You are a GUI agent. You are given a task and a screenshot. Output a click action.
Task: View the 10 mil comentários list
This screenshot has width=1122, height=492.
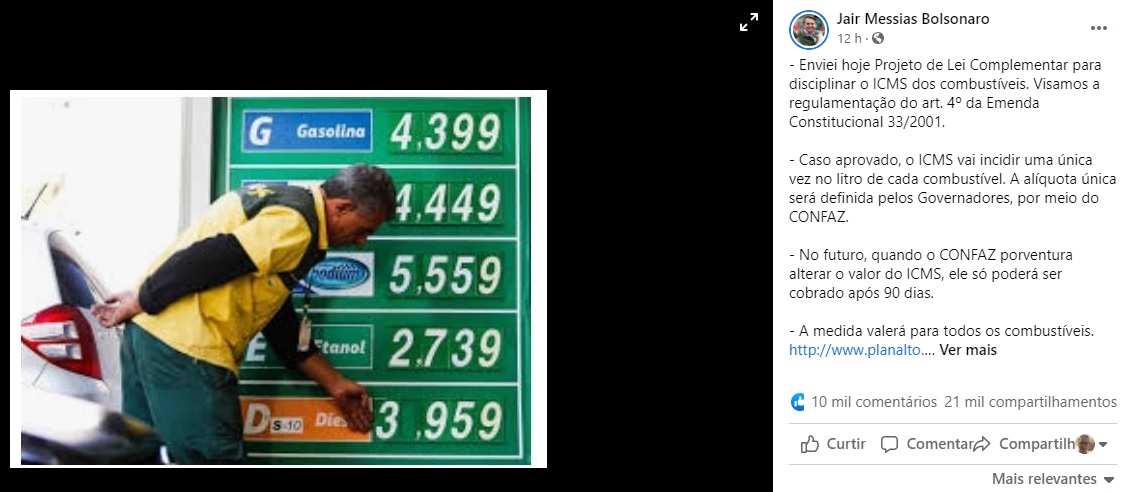coord(874,402)
